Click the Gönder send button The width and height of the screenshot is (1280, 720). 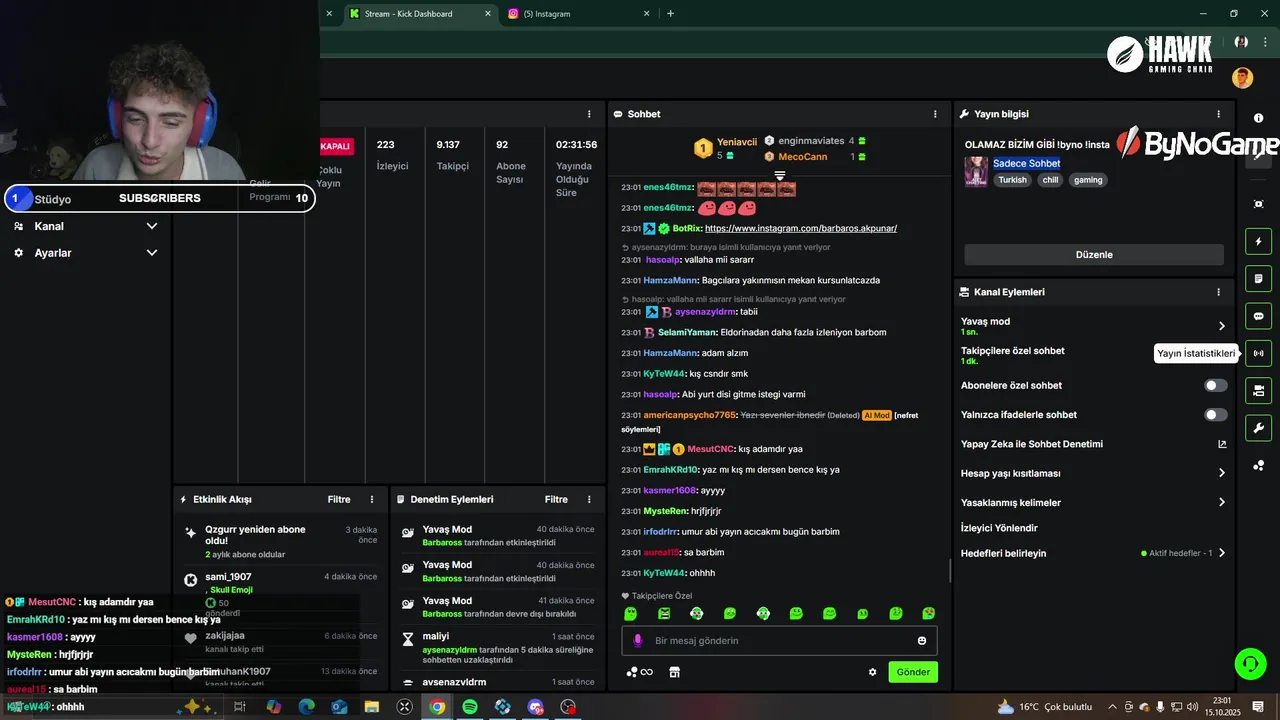(x=913, y=672)
